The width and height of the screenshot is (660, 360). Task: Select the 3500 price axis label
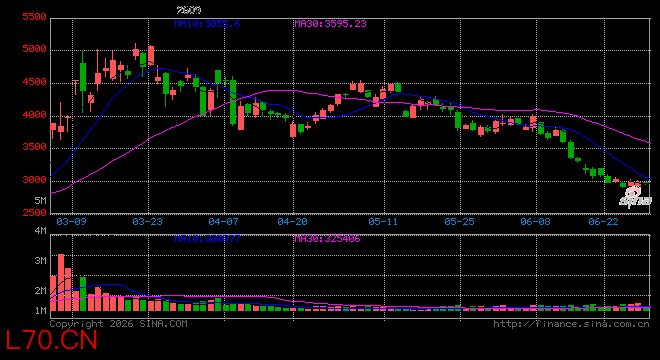(34, 147)
